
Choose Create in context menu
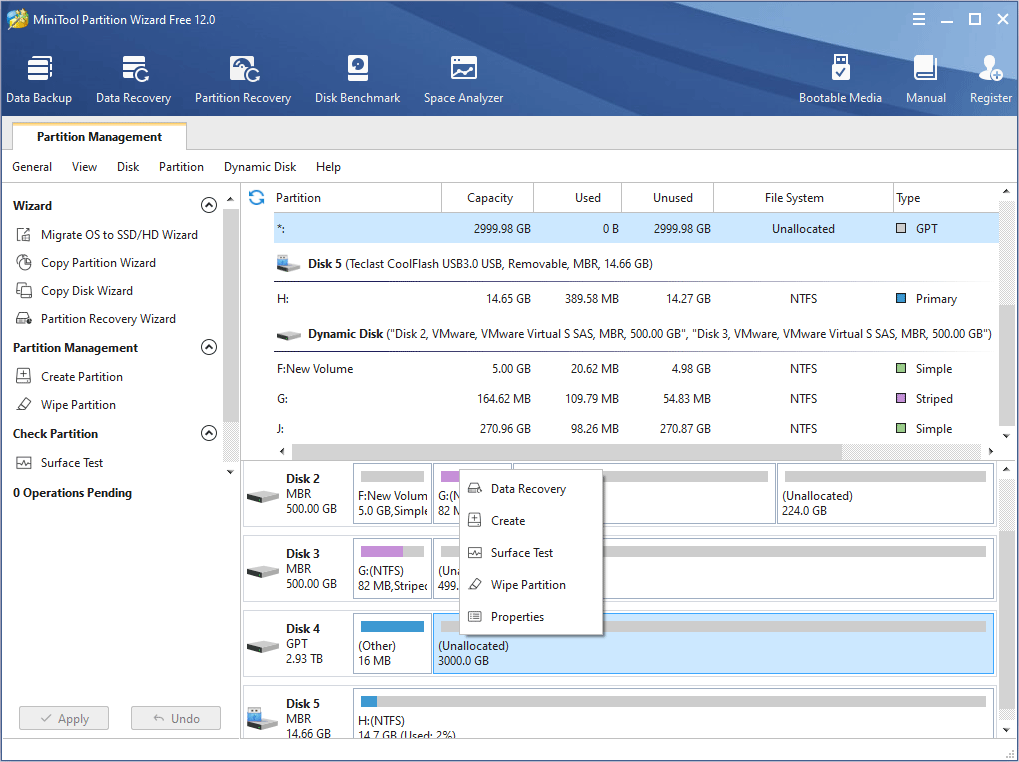[531, 520]
